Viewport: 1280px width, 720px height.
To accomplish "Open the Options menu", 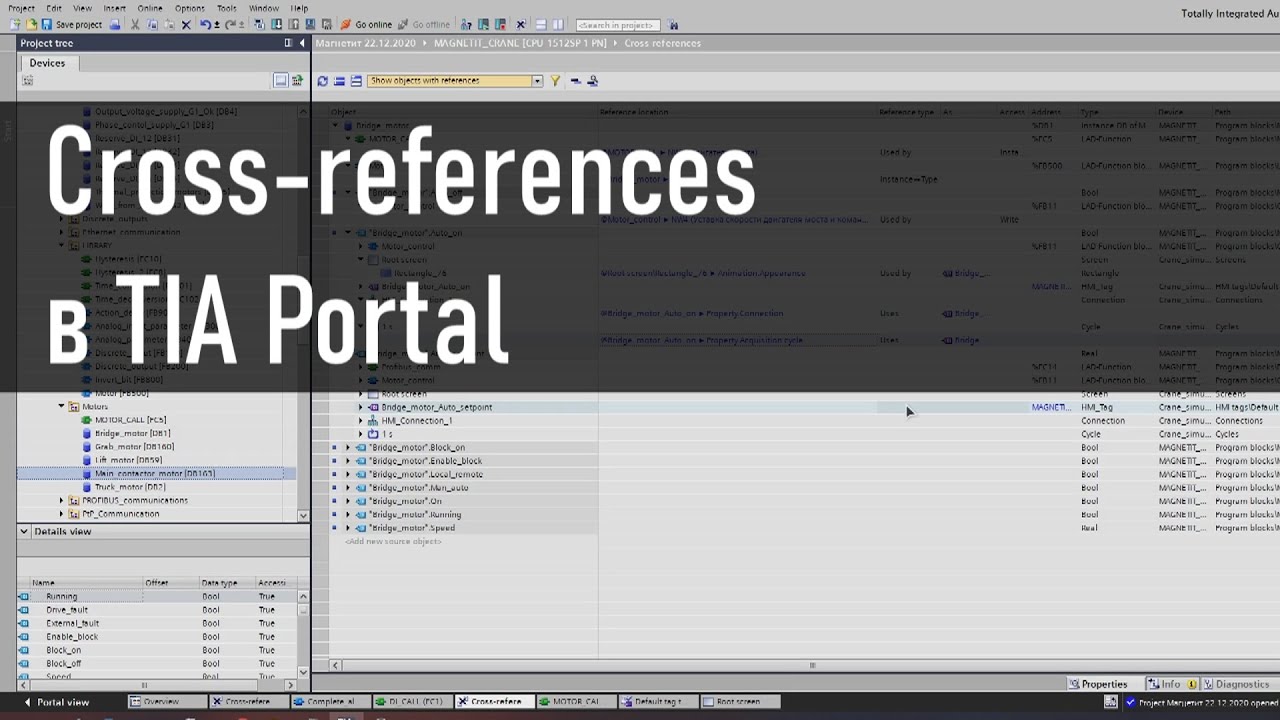I will point(189,8).
